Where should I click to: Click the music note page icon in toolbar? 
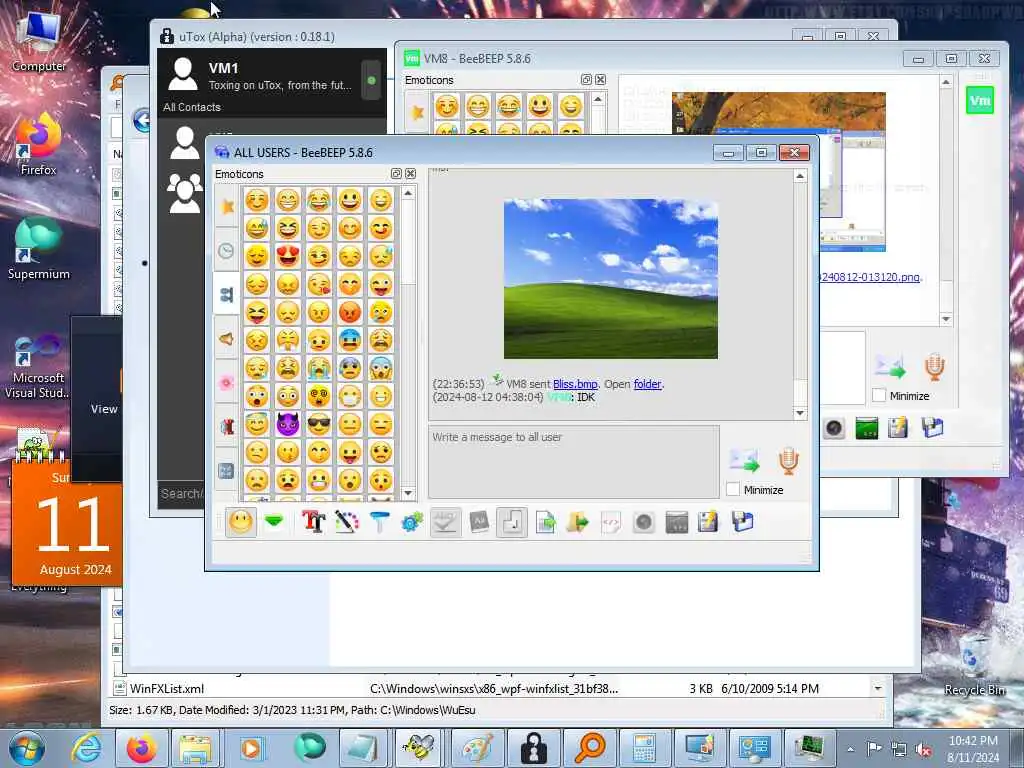[x=512, y=522]
